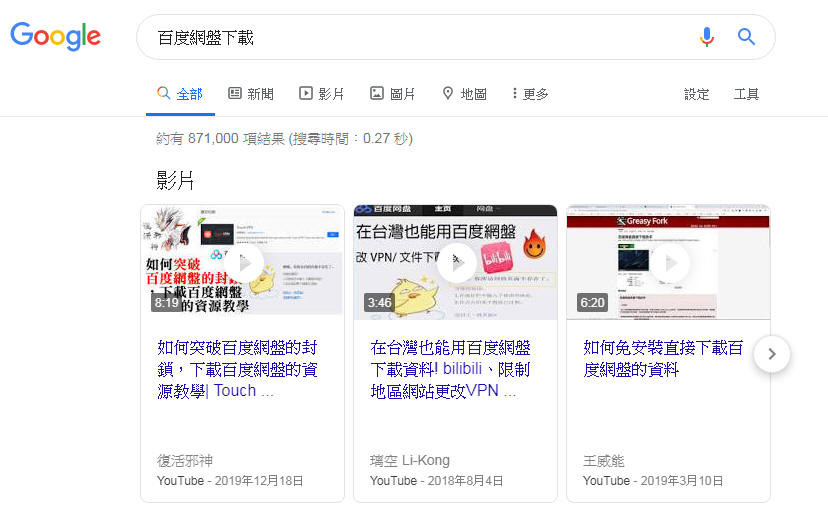Click channel name 王威能
The width and height of the screenshot is (828, 530).
(x=604, y=461)
